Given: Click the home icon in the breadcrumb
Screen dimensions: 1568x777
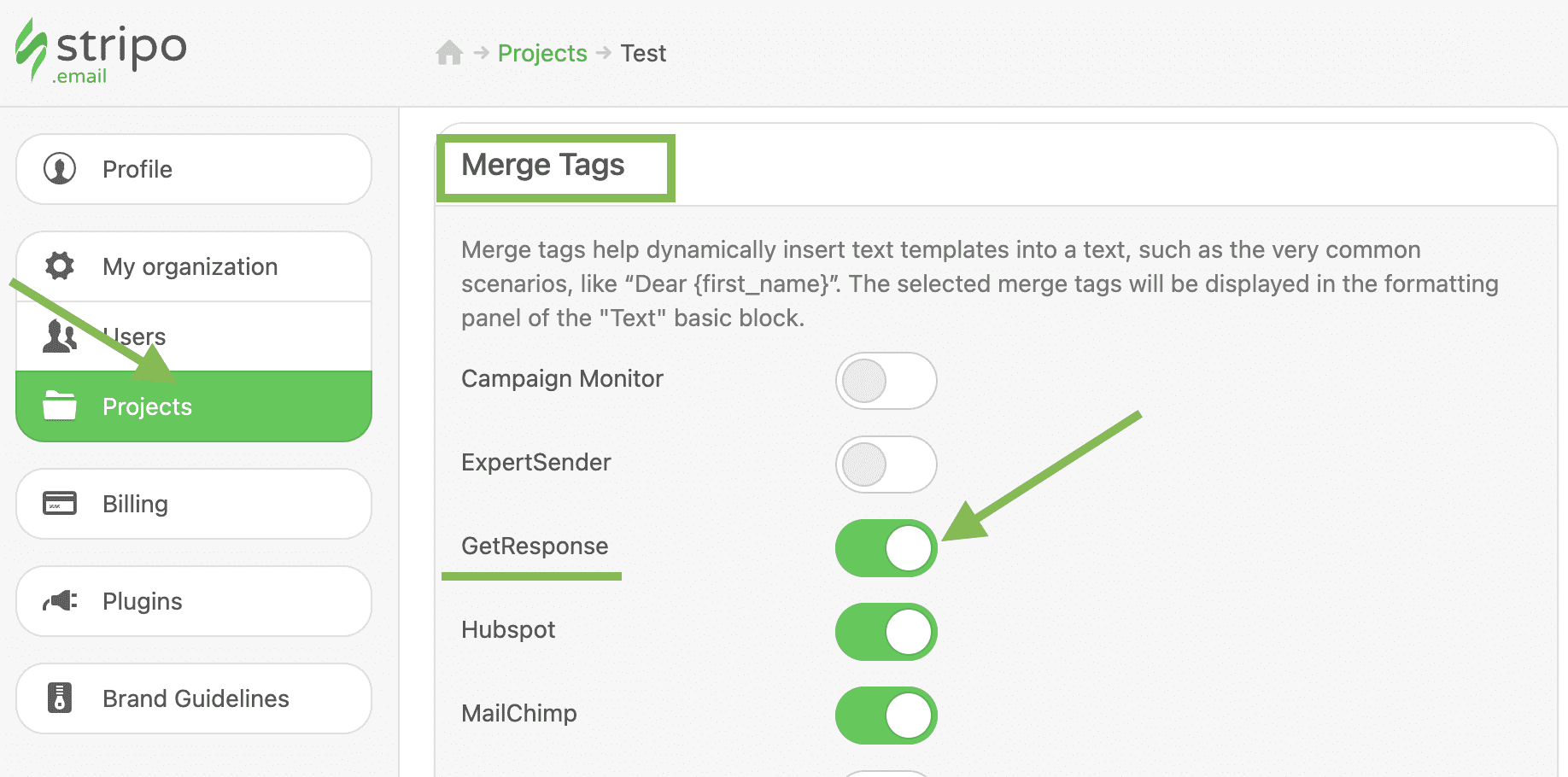Looking at the screenshot, I should click(448, 52).
